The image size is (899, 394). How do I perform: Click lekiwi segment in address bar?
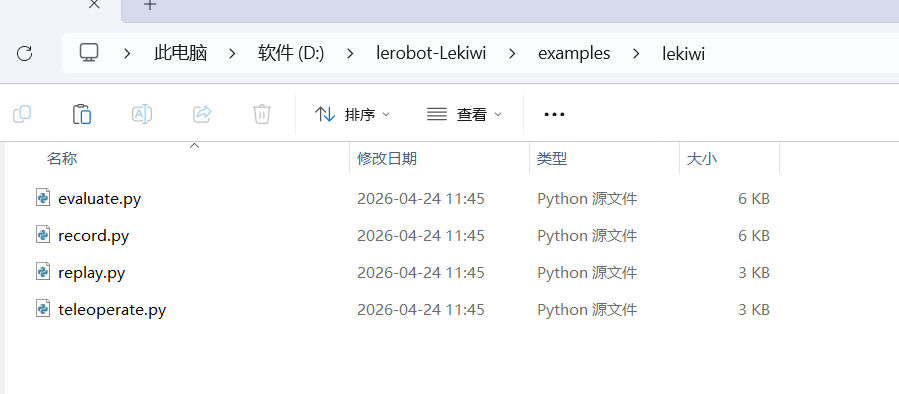683,53
